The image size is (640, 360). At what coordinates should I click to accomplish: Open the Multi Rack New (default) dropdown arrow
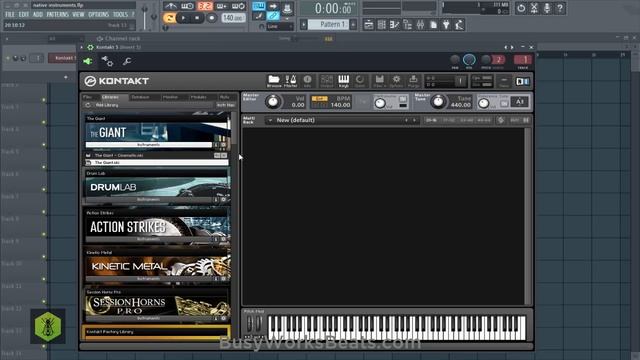point(270,120)
